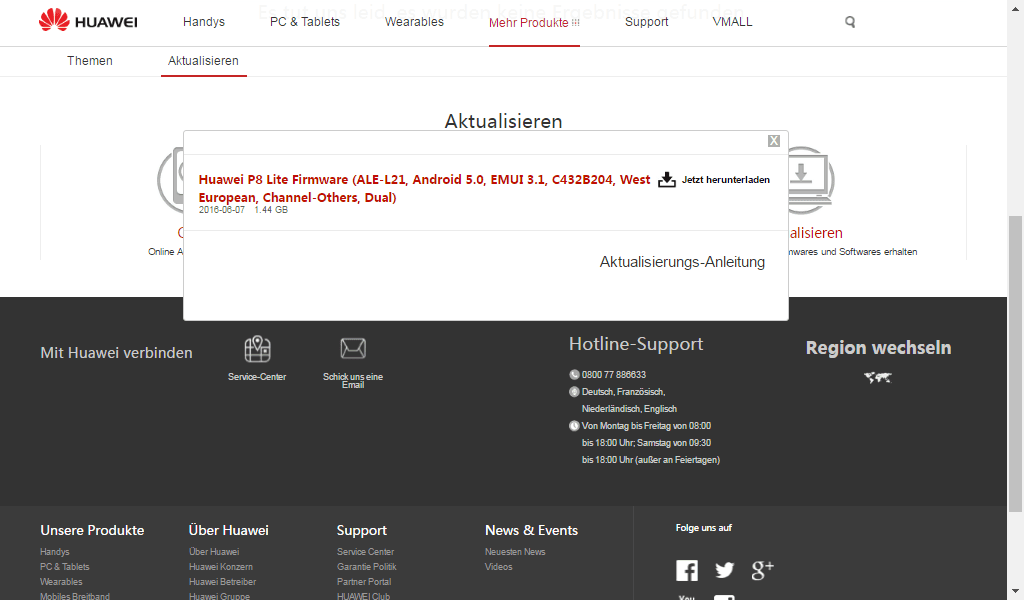Select the Aktualisieren tab

coord(203,61)
